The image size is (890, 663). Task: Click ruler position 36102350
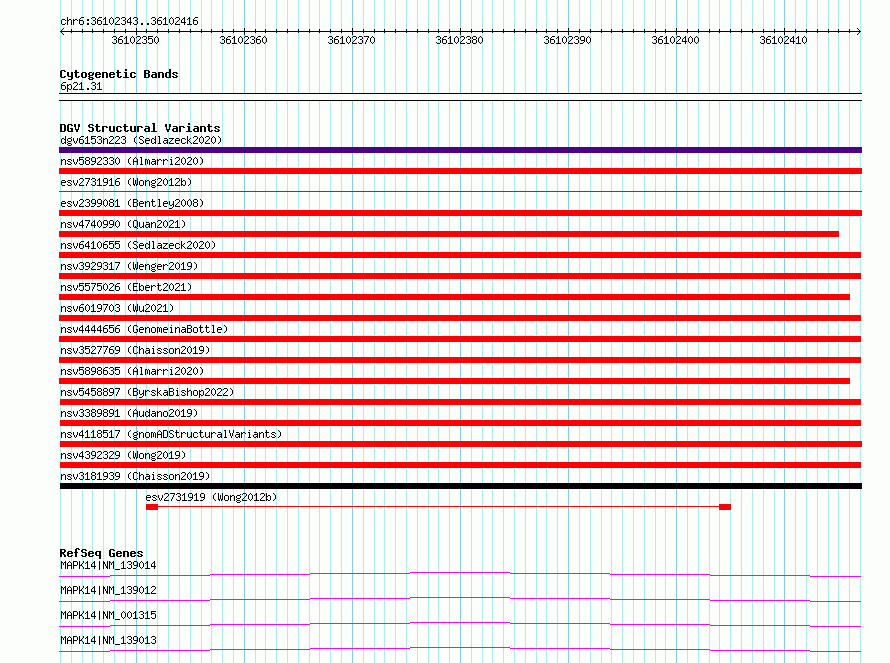coord(135,40)
